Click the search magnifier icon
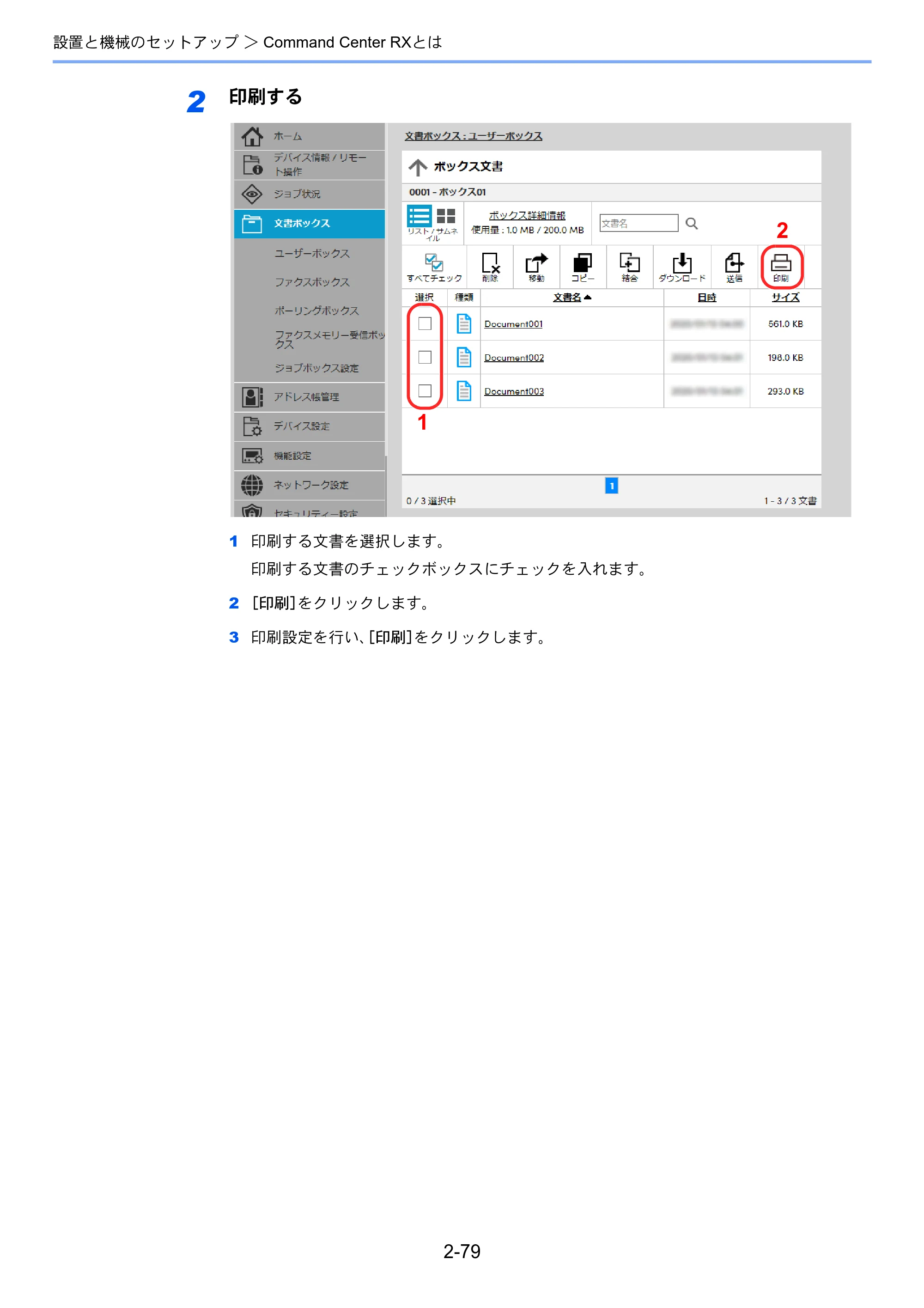This screenshot has width=924, height=1308. tap(692, 223)
